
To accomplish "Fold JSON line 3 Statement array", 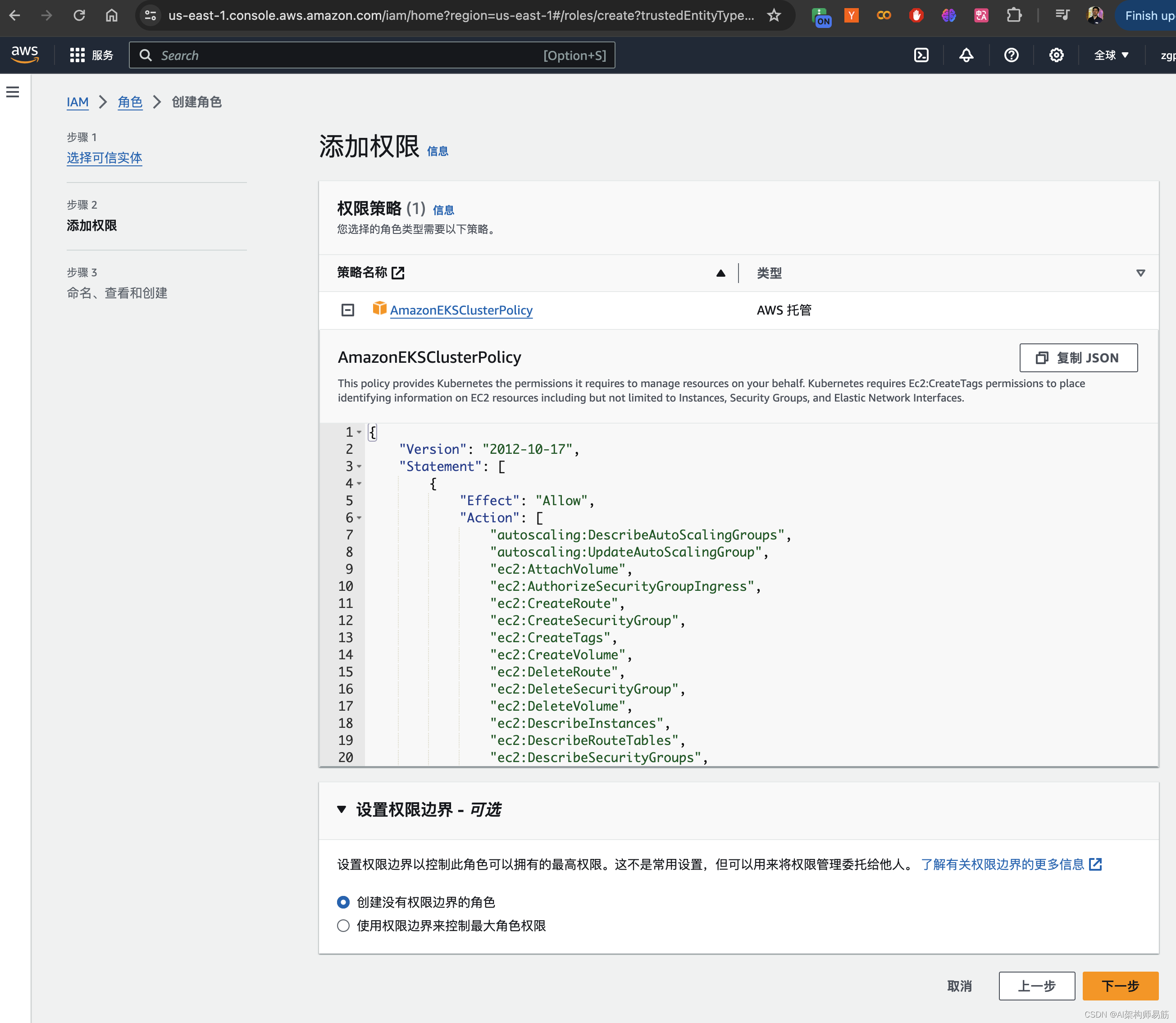I will coord(359,467).
